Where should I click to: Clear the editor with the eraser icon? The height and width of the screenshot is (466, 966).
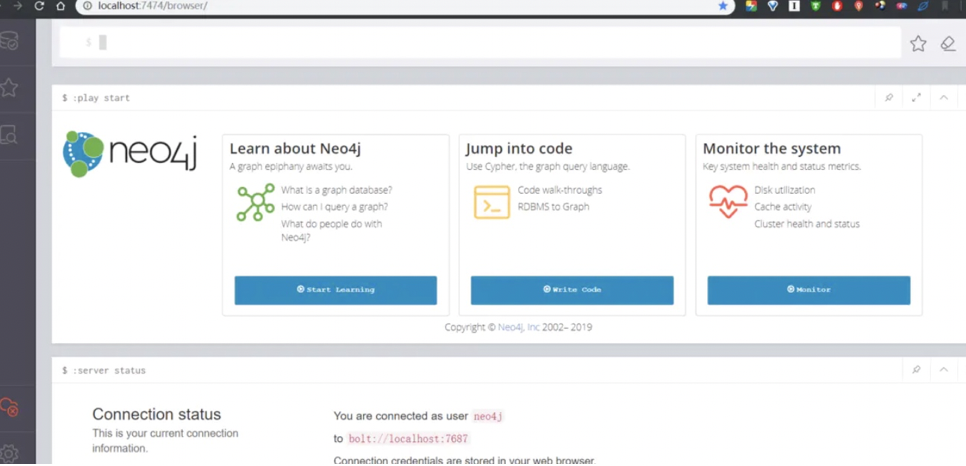pos(948,43)
